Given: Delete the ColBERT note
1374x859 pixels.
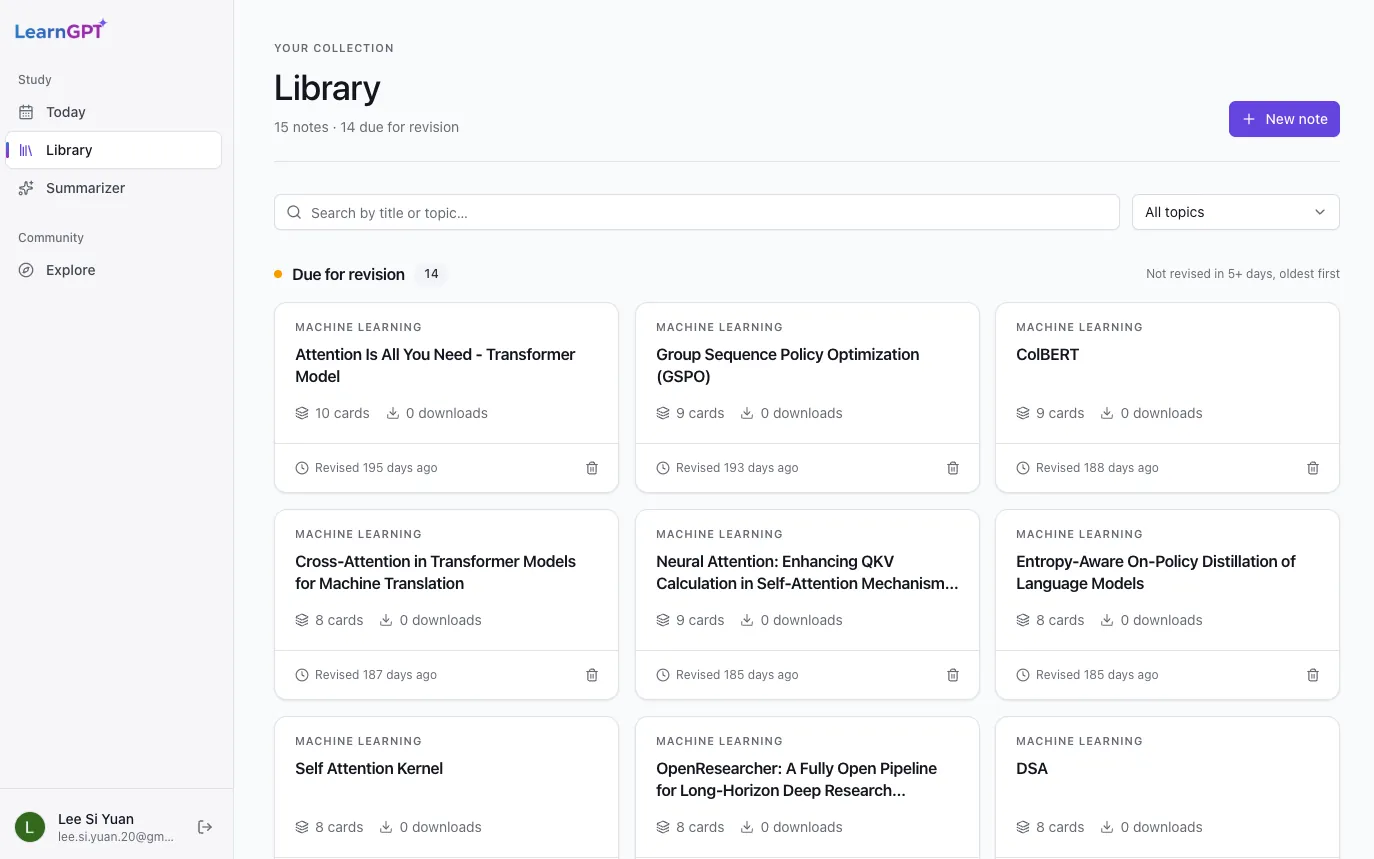Looking at the screenshot, I should click(1313, 468).
